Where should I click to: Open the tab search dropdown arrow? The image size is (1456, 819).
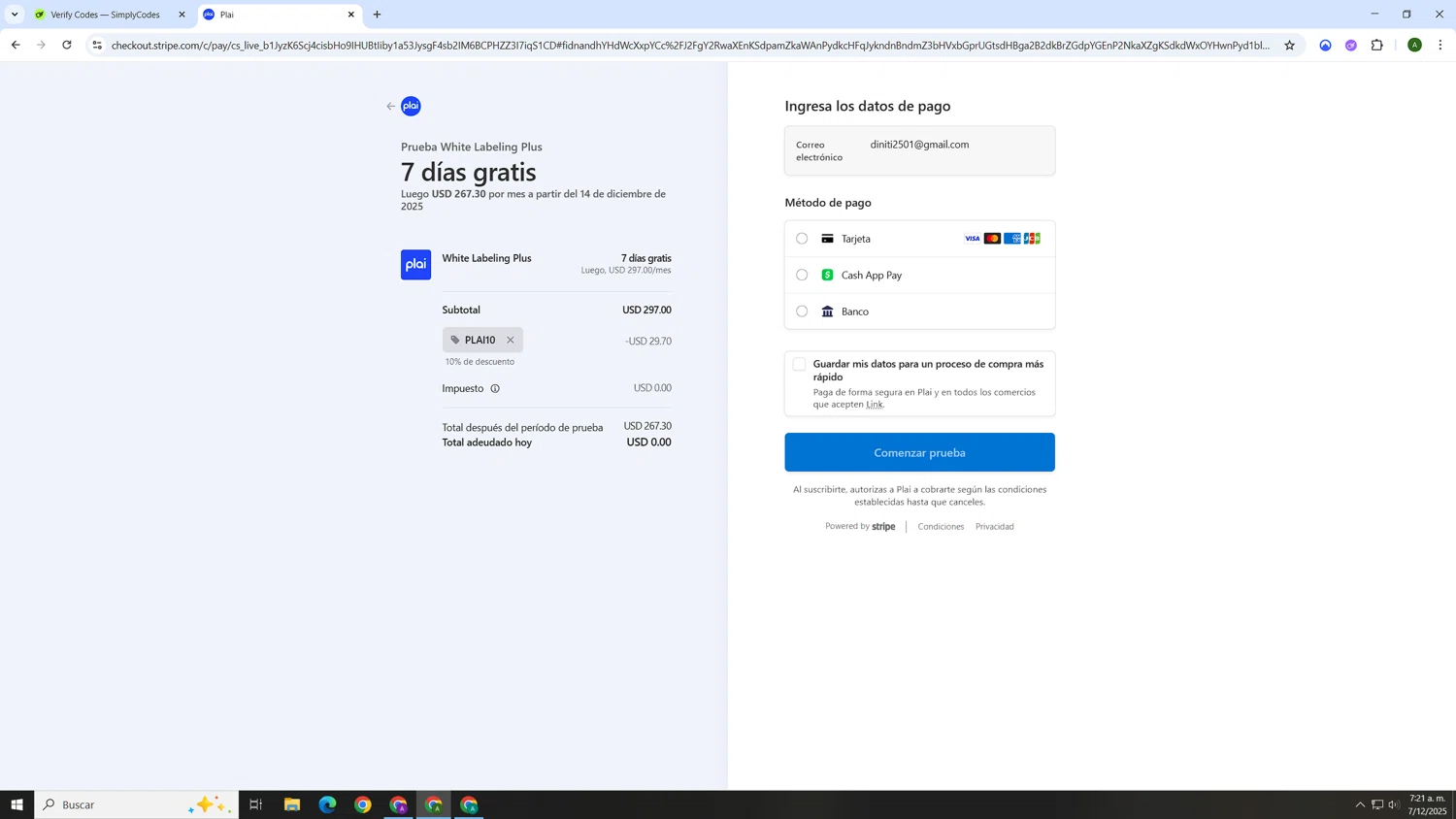click(x=15, y=15)
